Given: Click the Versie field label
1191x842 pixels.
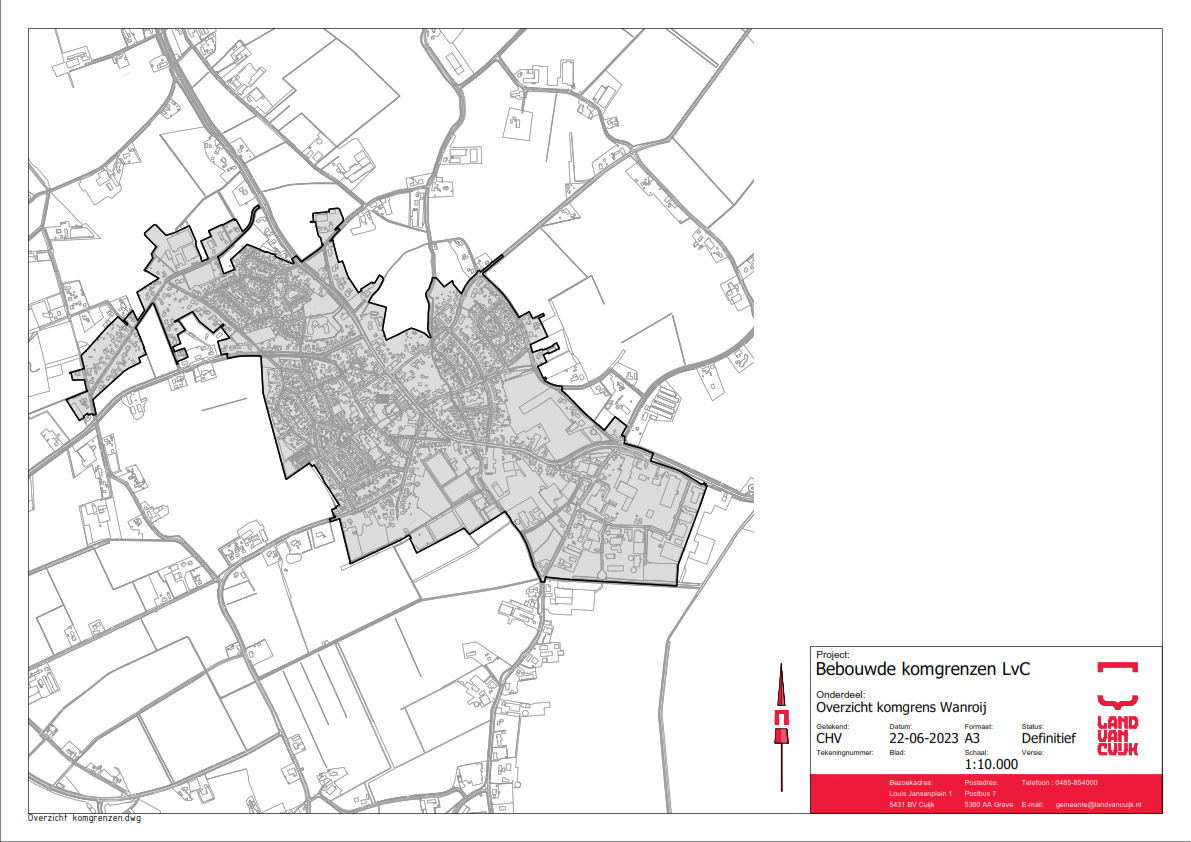Looking at the screenshot, I should 1032,751.
